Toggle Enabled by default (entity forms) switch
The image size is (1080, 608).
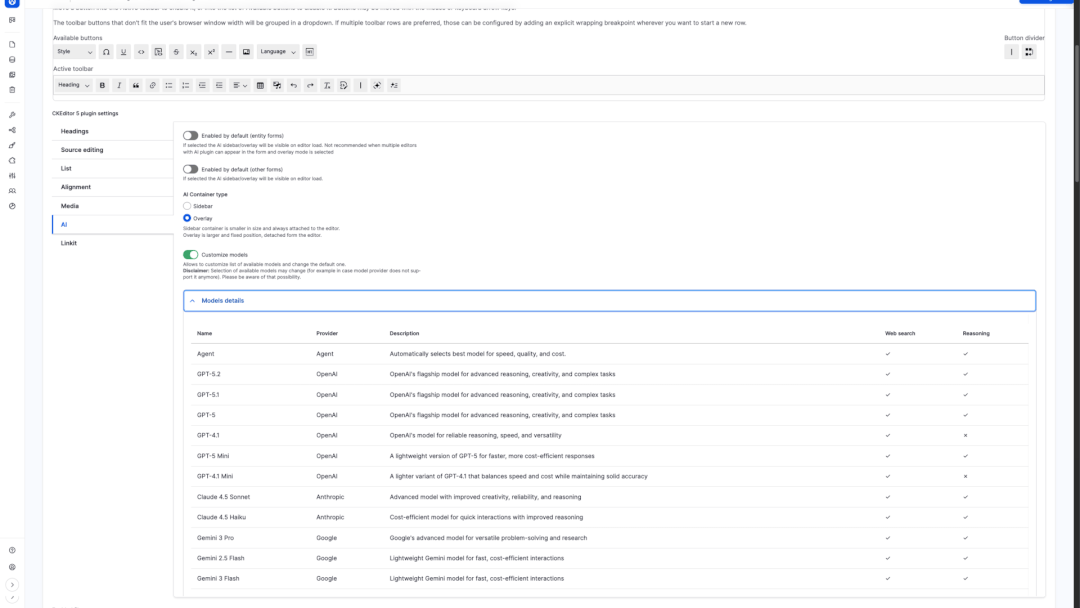tap(191, 136)
